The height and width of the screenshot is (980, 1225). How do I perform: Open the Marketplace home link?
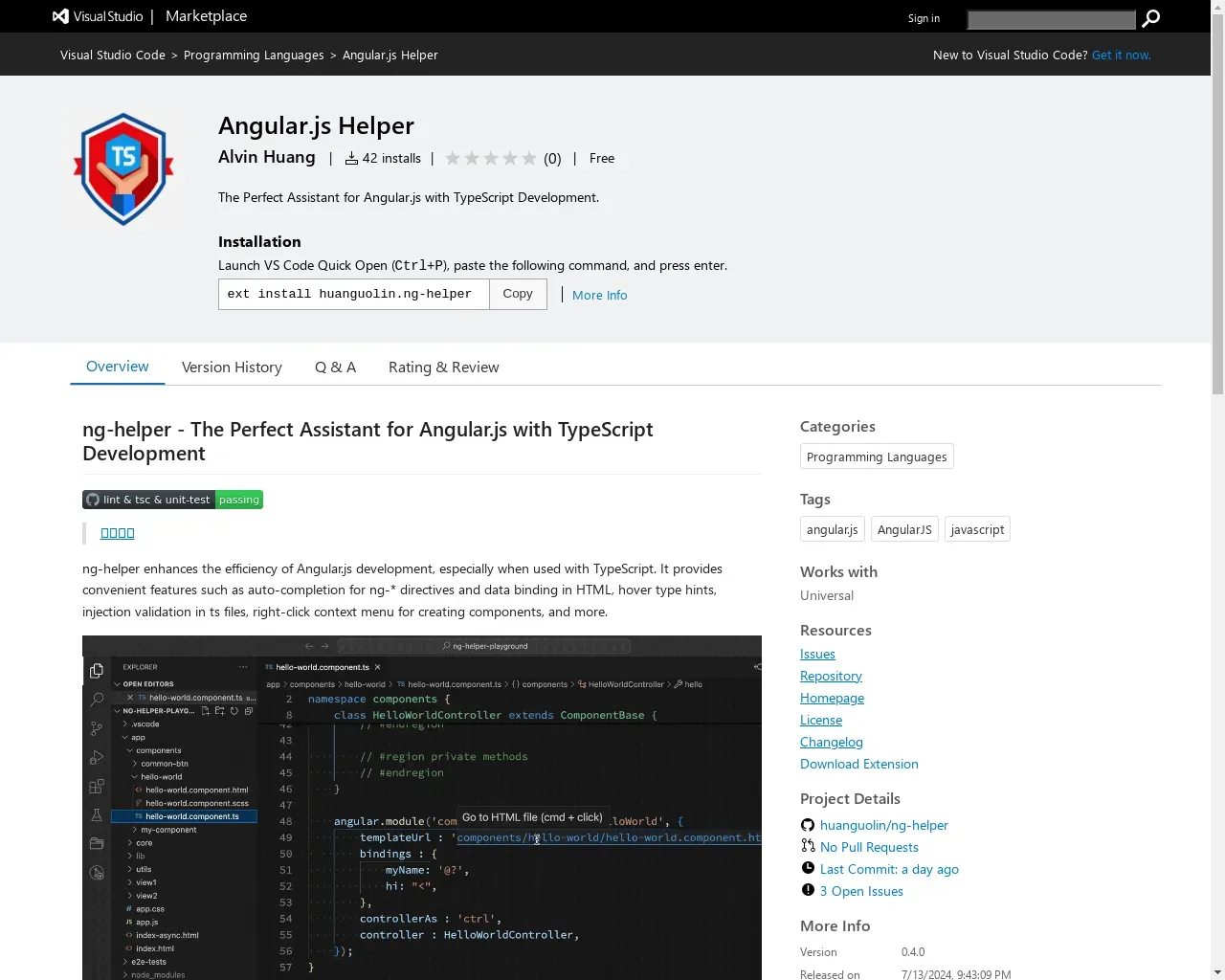coord(206,16)
